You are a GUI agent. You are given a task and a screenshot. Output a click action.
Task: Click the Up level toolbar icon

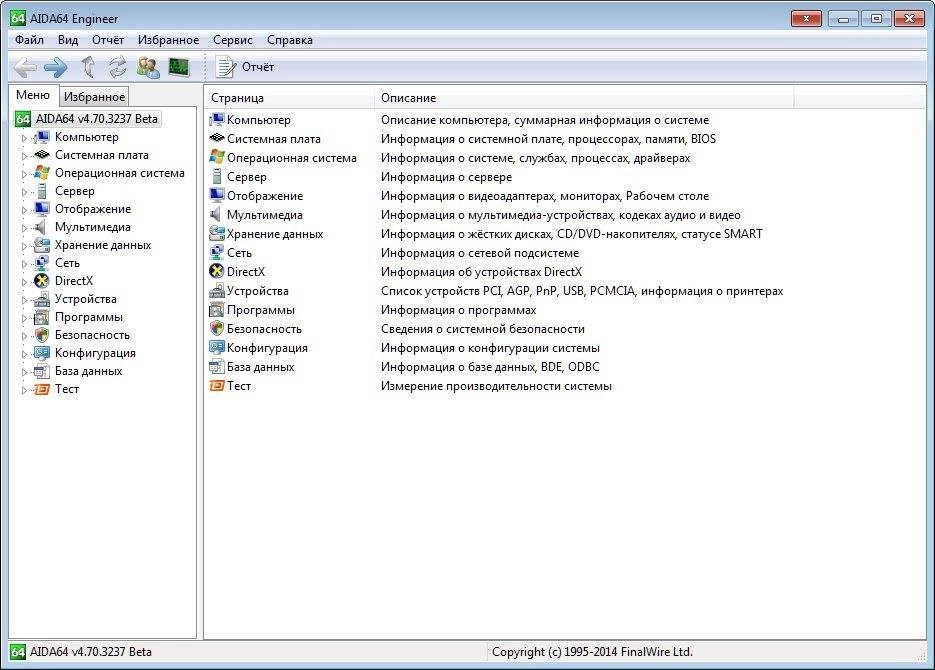pyautogui.click(x=88, y=67)
